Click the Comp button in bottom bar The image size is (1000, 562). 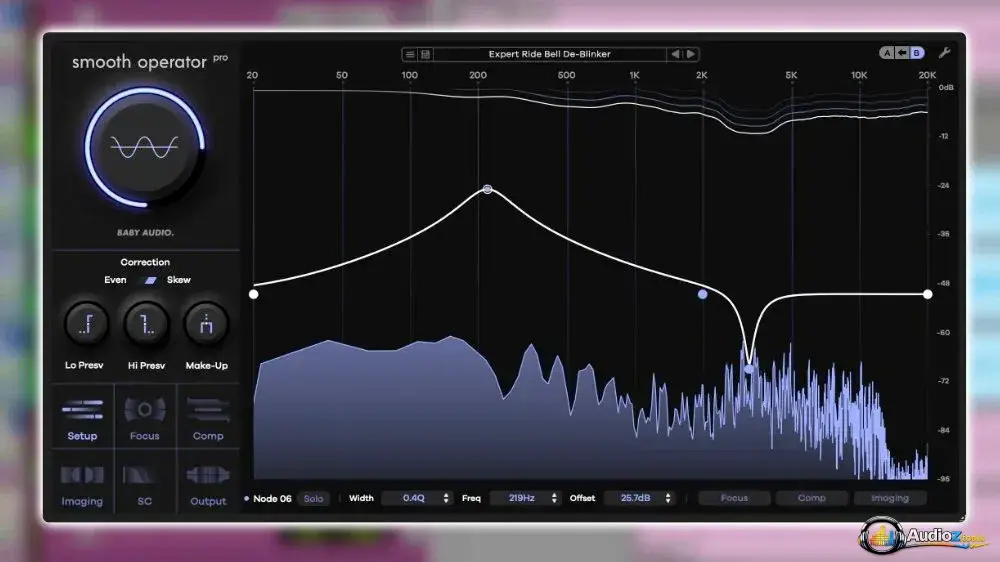811,498
